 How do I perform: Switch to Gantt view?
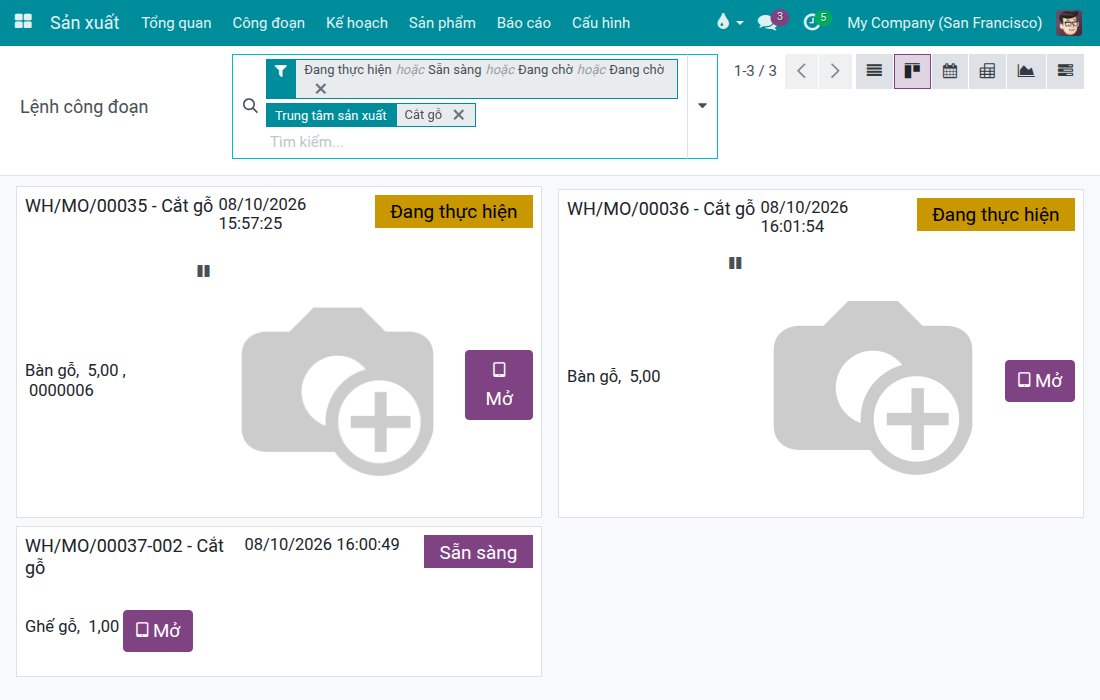point(1065,71)
